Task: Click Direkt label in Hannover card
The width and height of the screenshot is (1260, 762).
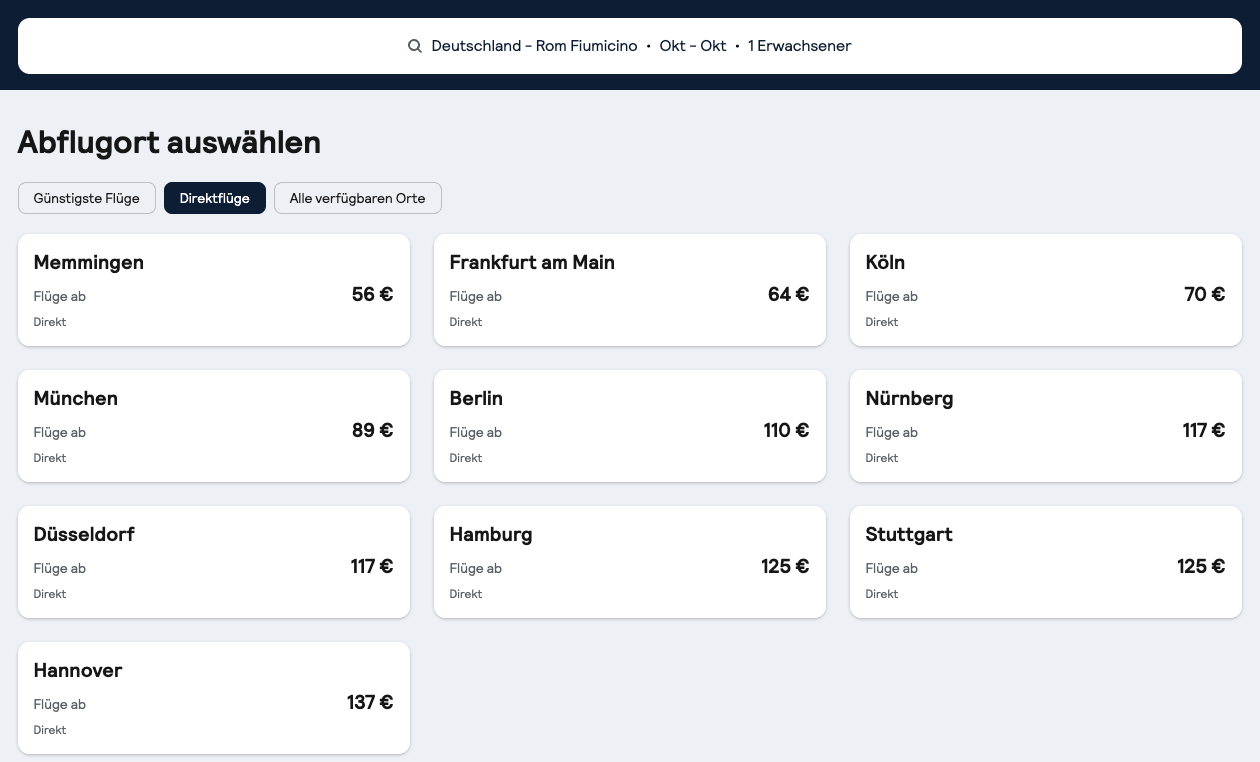Action: pyautogui.click(x=50, y=730)
